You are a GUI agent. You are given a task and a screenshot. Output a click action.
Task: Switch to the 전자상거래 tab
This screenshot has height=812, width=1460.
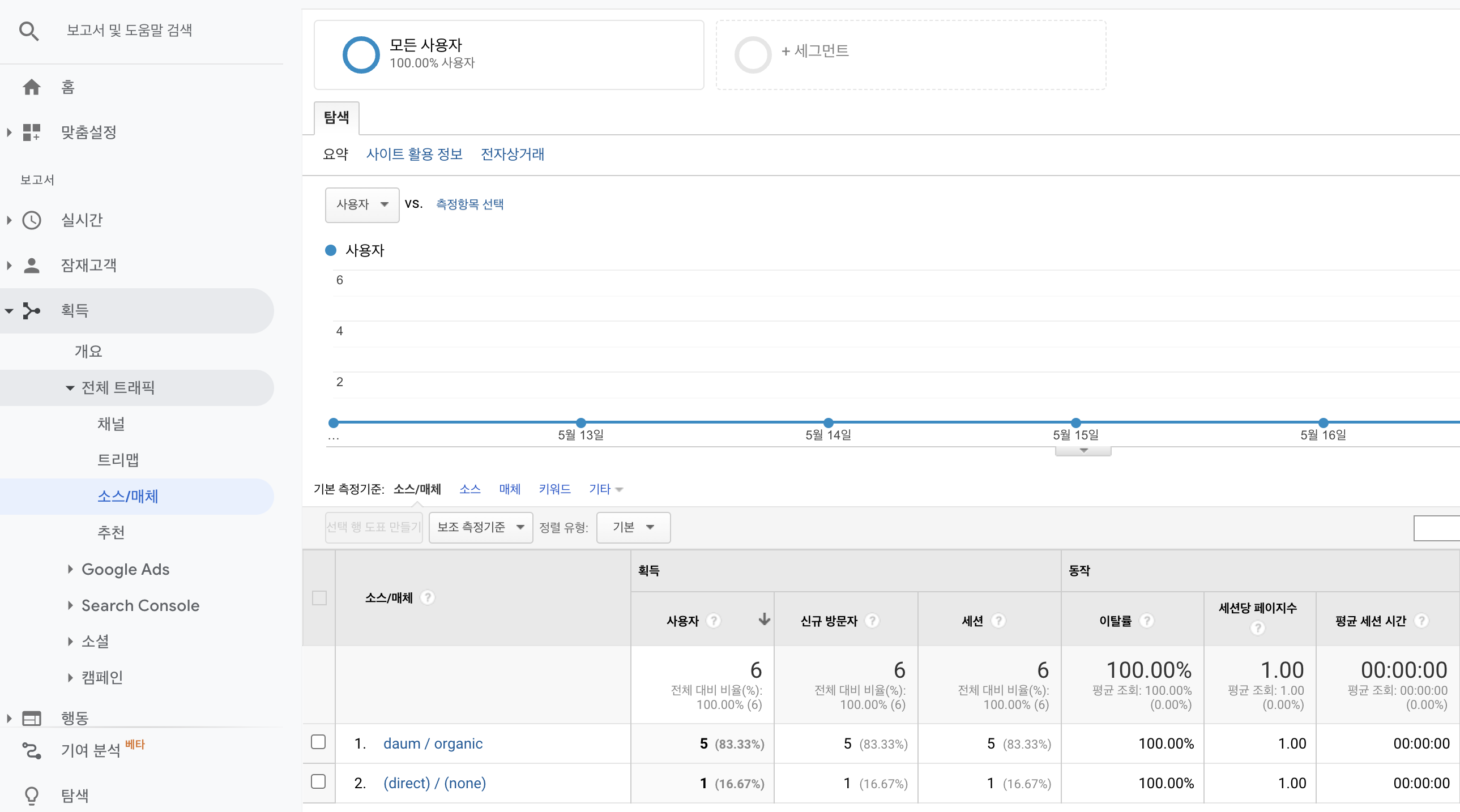pyautogui.click(x=512, y=154)
